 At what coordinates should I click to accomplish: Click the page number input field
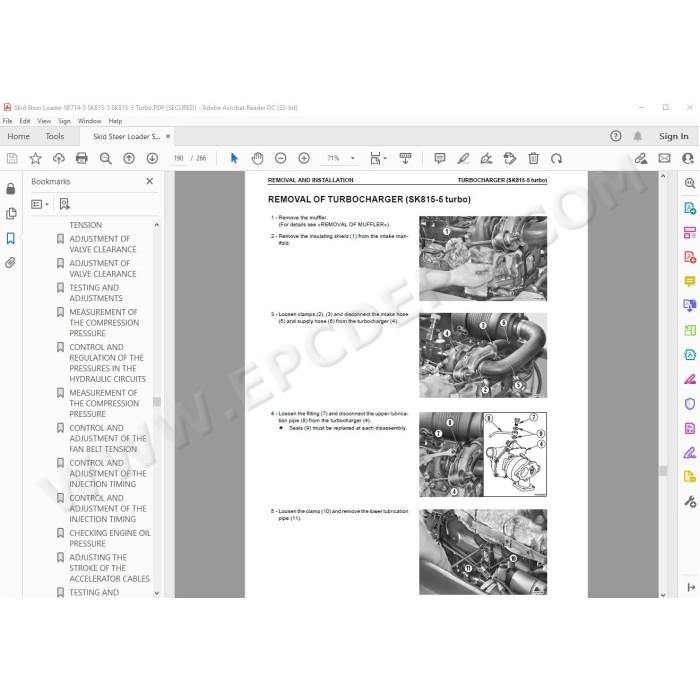click(178, 158)
